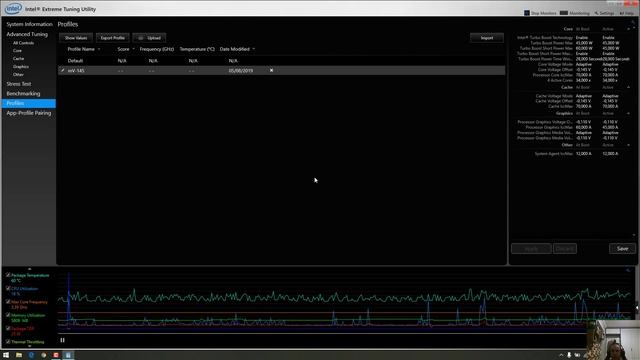Select the Intel XTU taskbar icon
This screenshot has height=360, width=640.
[68, 355]
